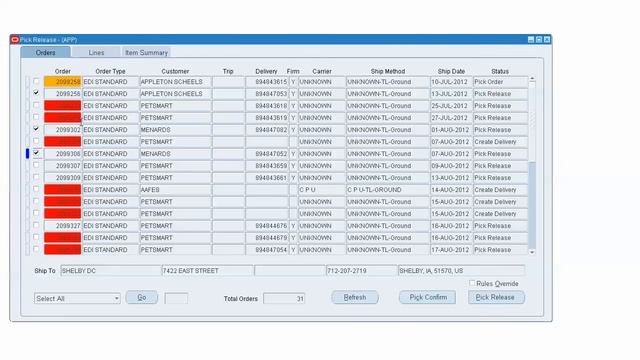Screen dimensions: 640x360
Task: Maximize the Pick Release window
Action: click(539, 40)
